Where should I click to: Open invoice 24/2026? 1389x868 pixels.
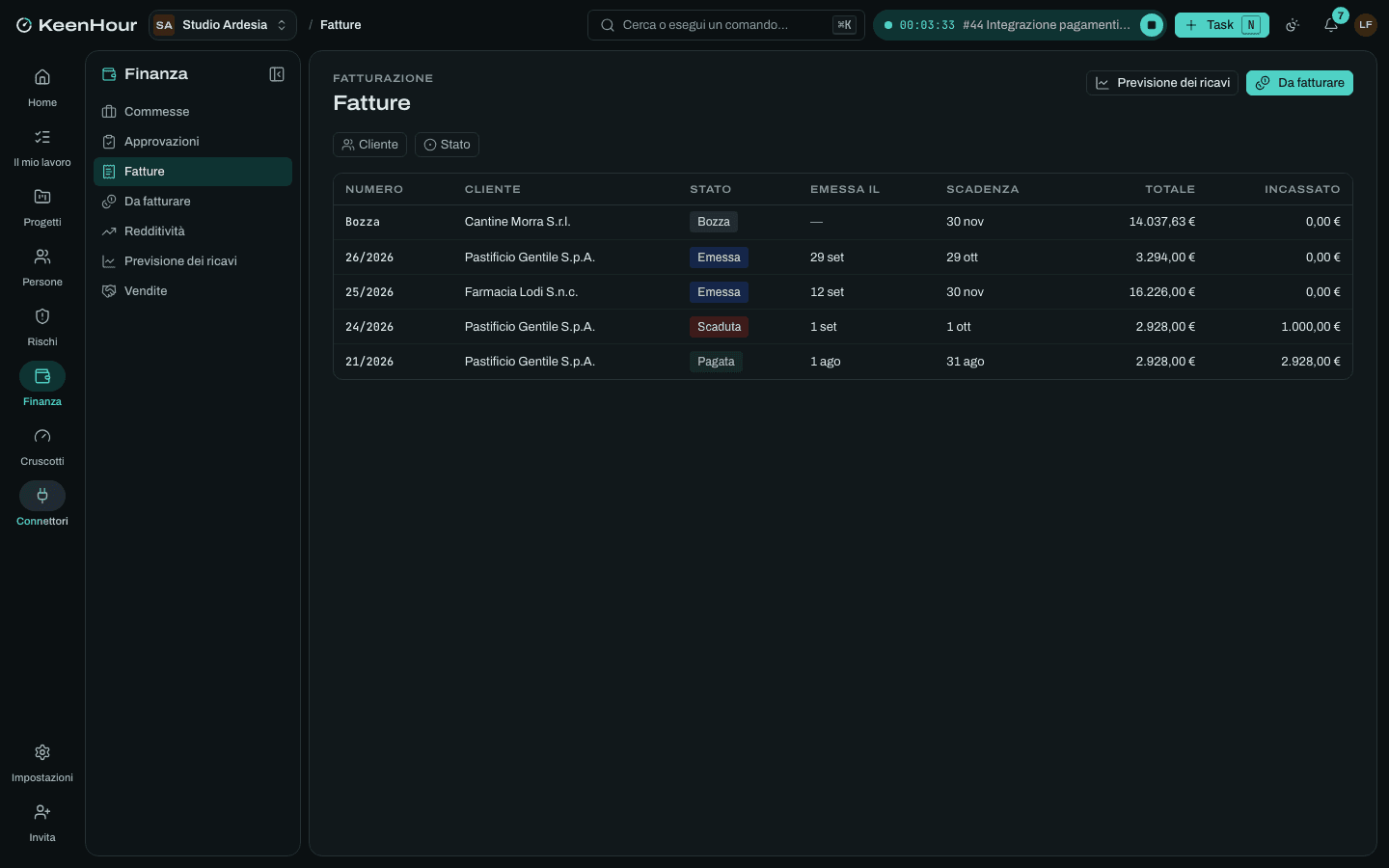pyautogui.click(x=842, y=327)
